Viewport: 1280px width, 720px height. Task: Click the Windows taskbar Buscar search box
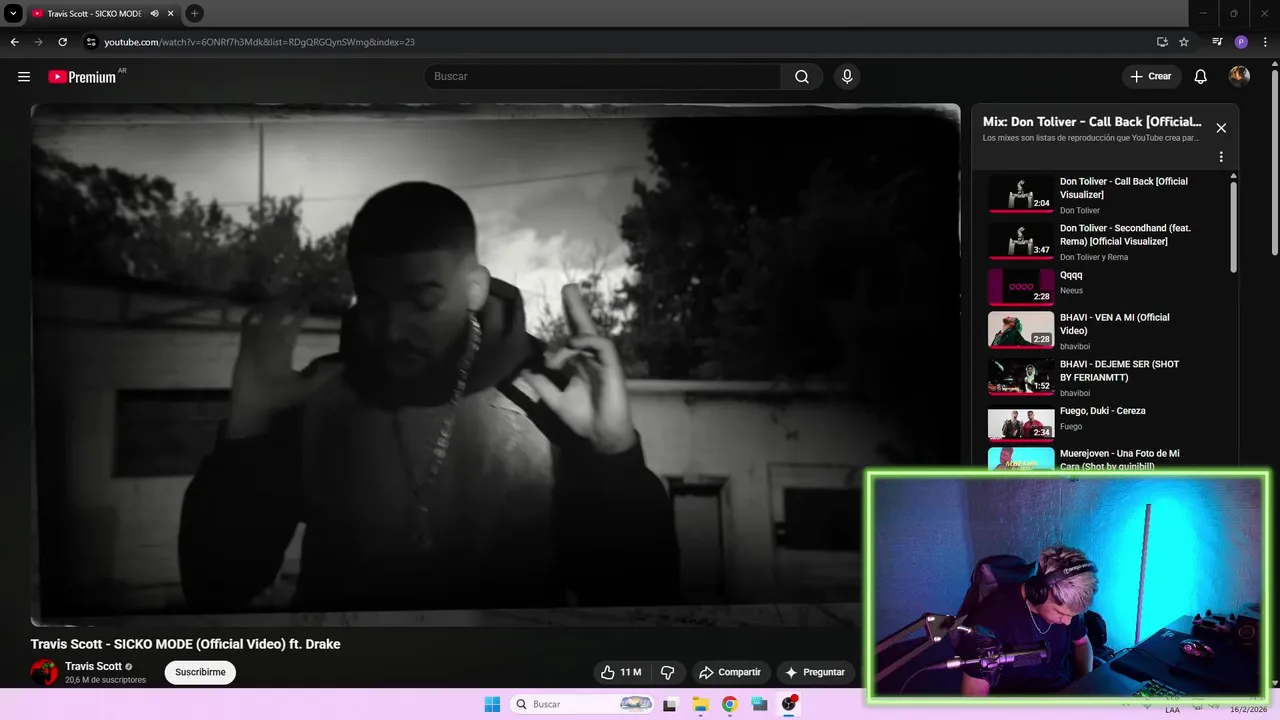[x=583, y=704]
